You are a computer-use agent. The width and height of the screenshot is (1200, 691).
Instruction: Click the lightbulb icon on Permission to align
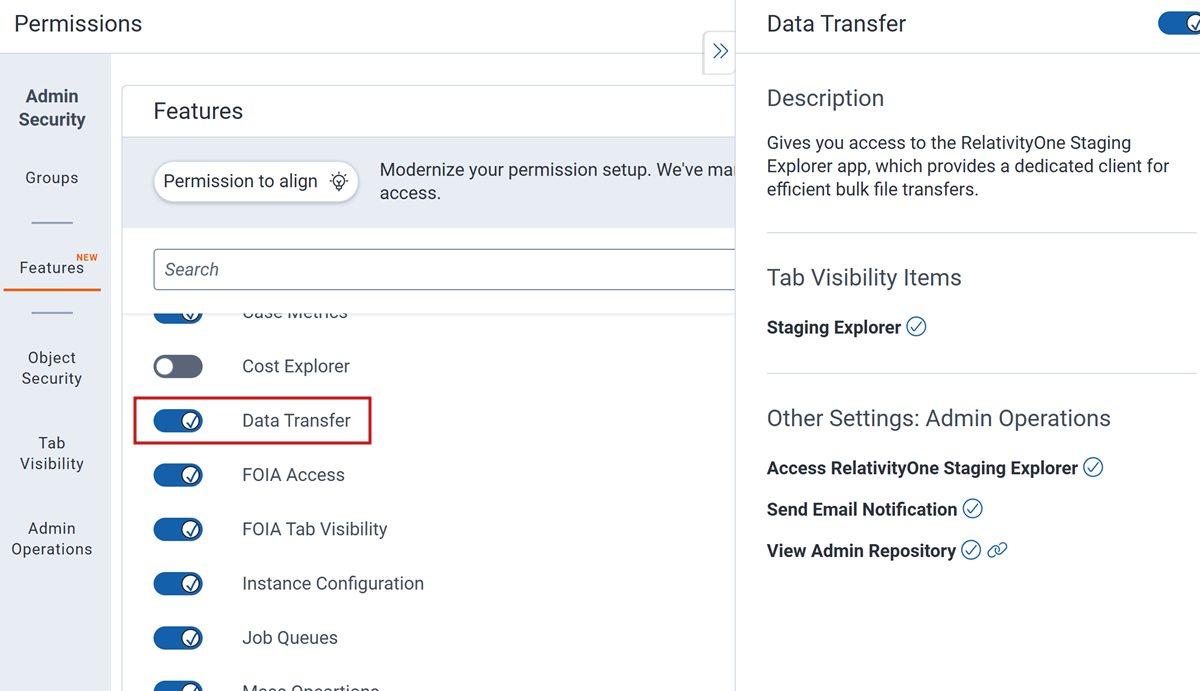tap(338, 182)
